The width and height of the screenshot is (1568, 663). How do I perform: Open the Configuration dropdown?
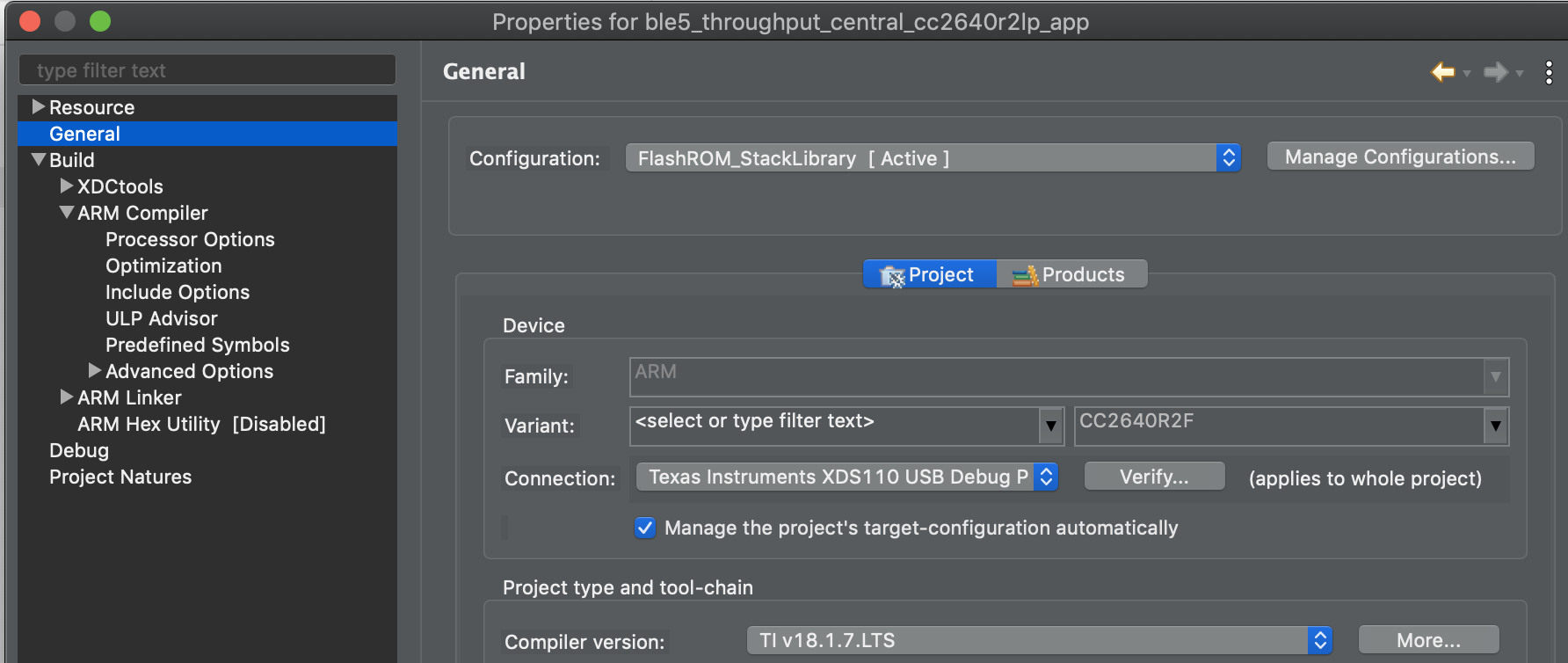click(933, 158)
